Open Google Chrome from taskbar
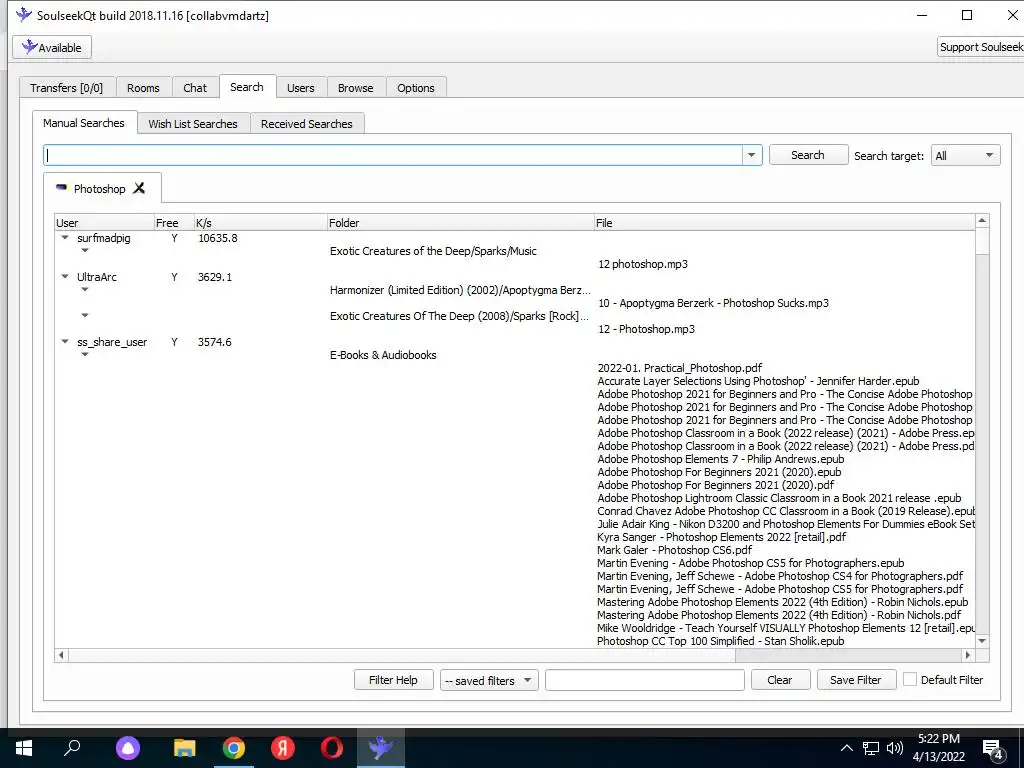This screenshot has height=768, width=1024. (x=234, y=748)
